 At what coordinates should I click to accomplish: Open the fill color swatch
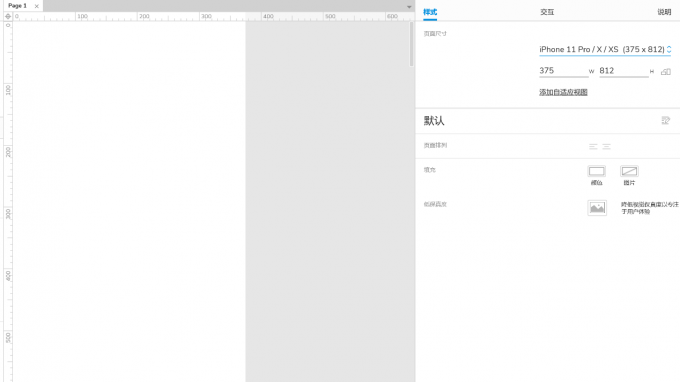tap(596, 171)
